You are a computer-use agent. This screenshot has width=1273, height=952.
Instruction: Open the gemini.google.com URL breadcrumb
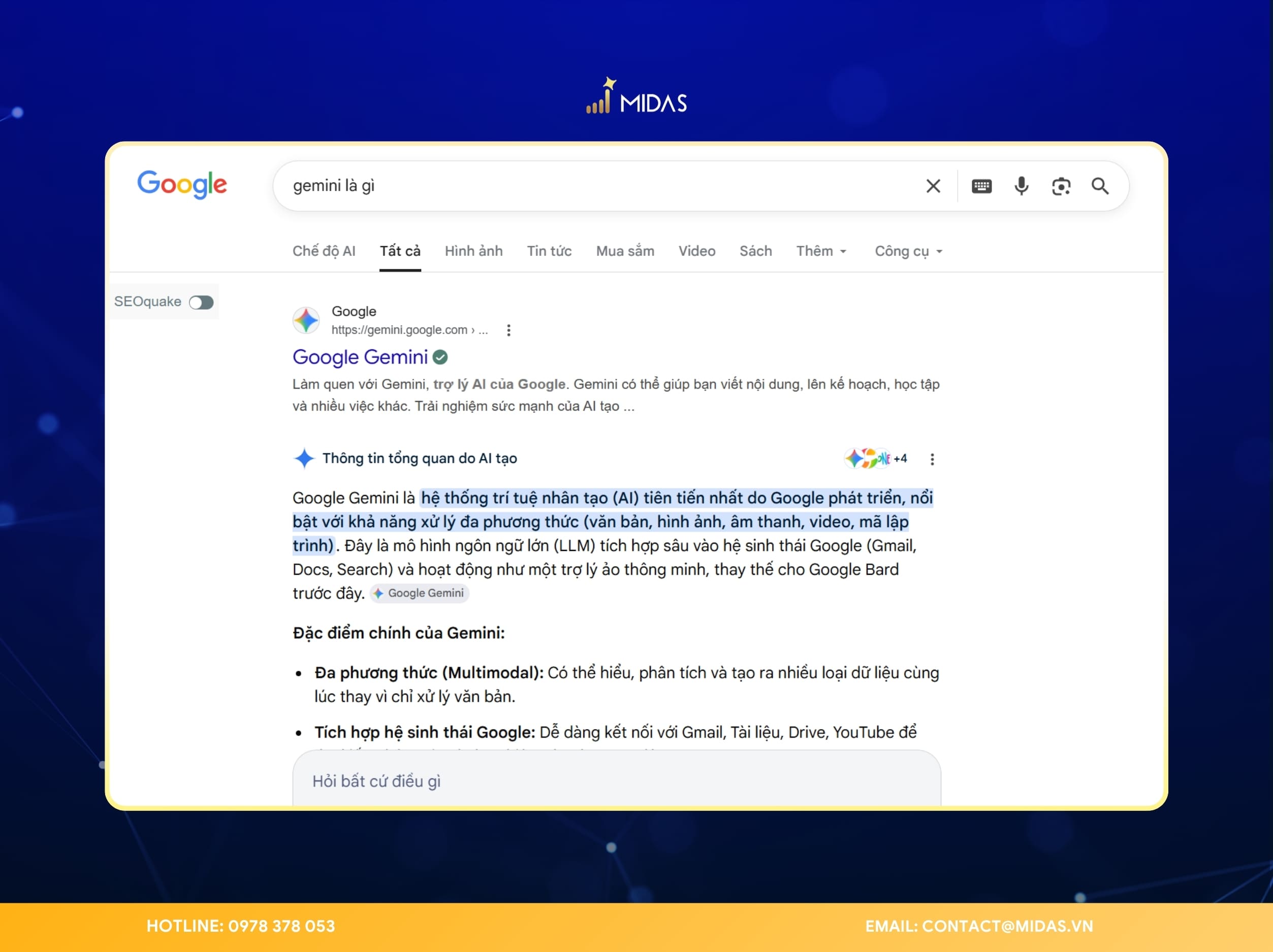409,330
